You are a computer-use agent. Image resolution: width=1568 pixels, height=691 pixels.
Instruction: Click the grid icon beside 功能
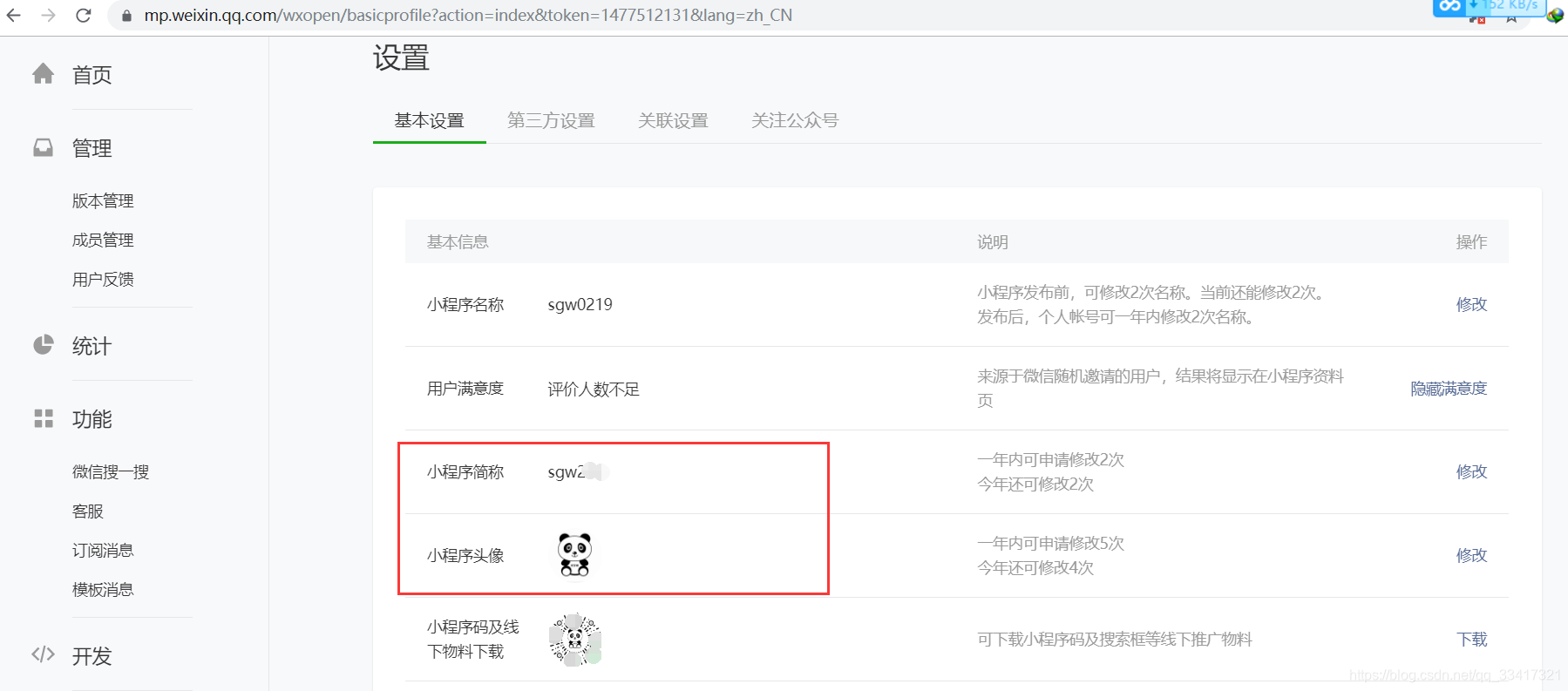tap(44, 418)
